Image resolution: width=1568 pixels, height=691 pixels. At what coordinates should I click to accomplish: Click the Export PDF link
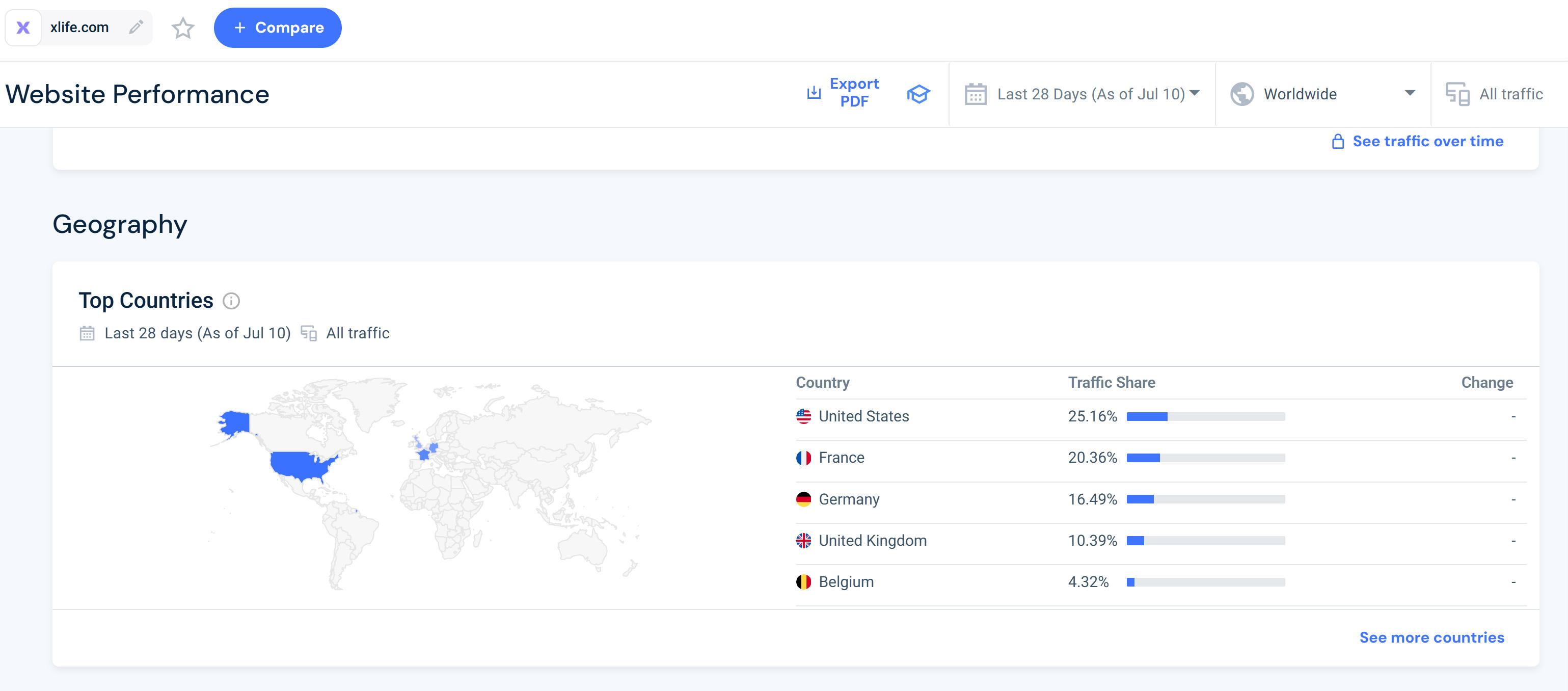[853, 92]
